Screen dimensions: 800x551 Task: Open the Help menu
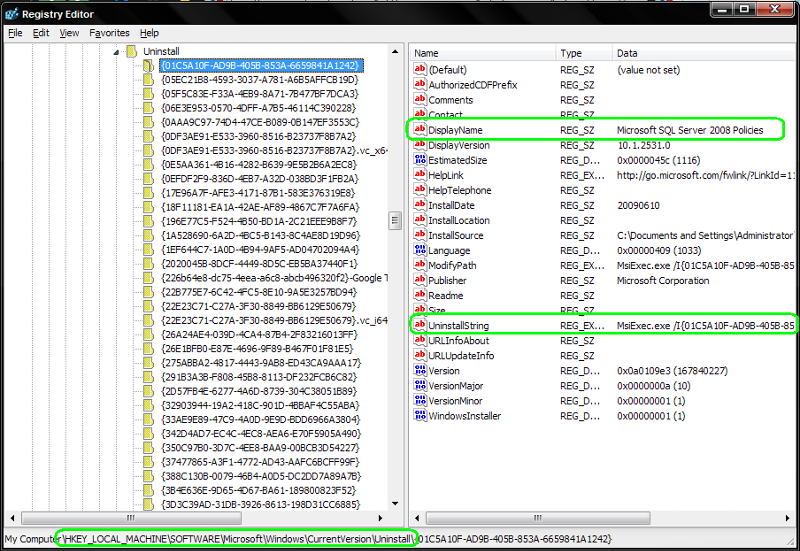tap(149, 33)
